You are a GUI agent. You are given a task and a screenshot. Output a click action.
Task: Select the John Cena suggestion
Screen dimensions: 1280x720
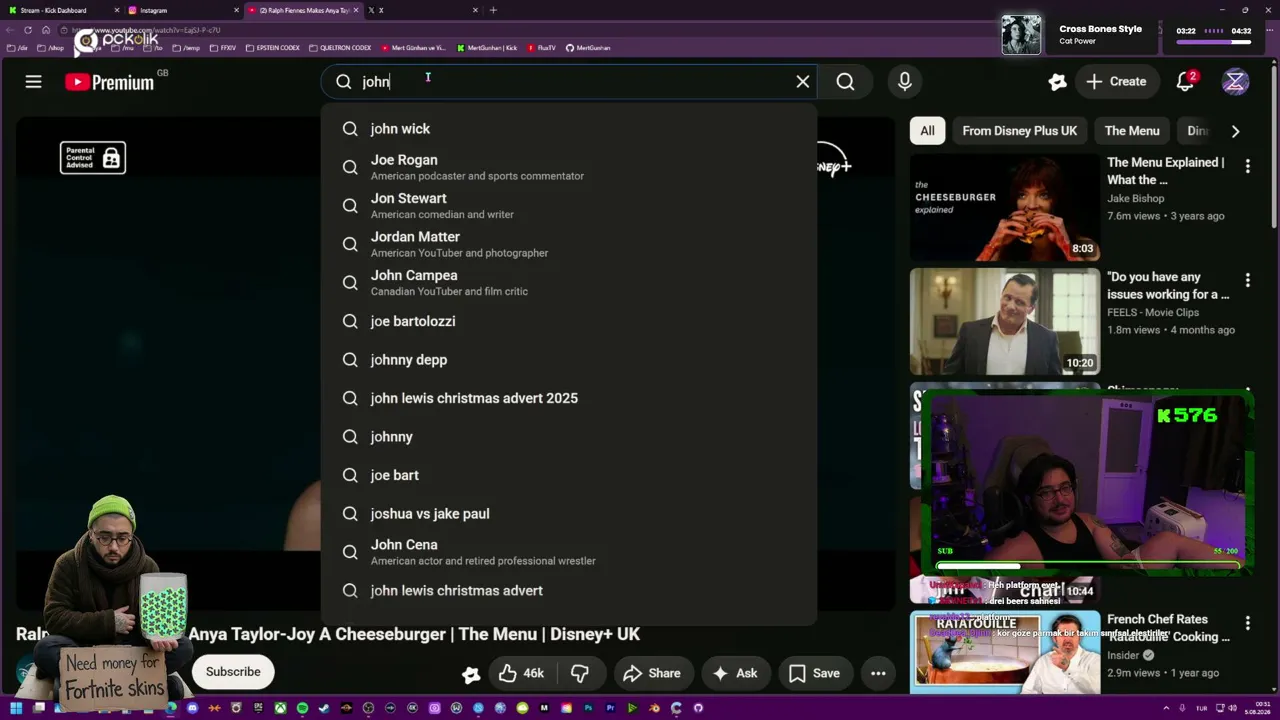(x=568, y=552)
